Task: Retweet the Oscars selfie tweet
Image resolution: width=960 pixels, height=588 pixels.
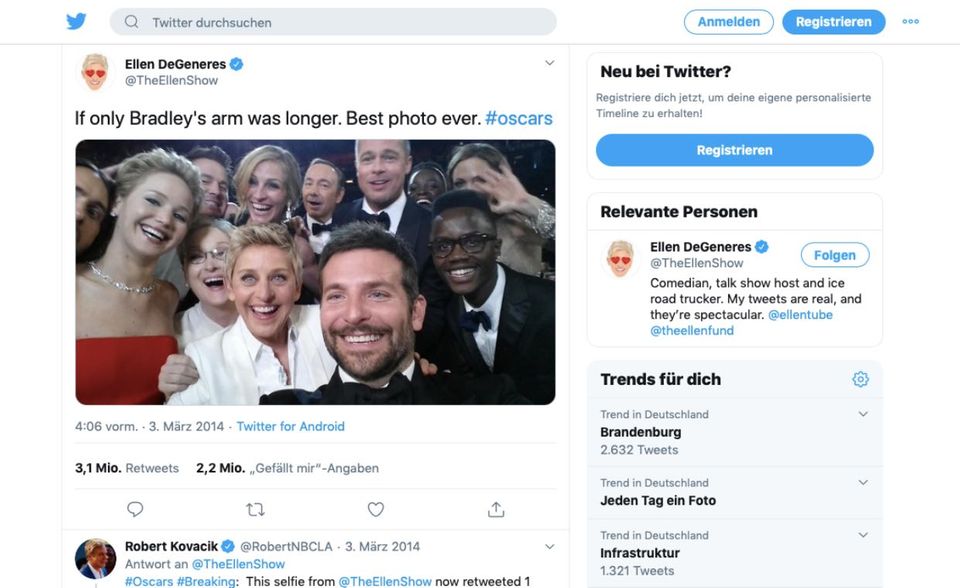Action: (255, 509)
